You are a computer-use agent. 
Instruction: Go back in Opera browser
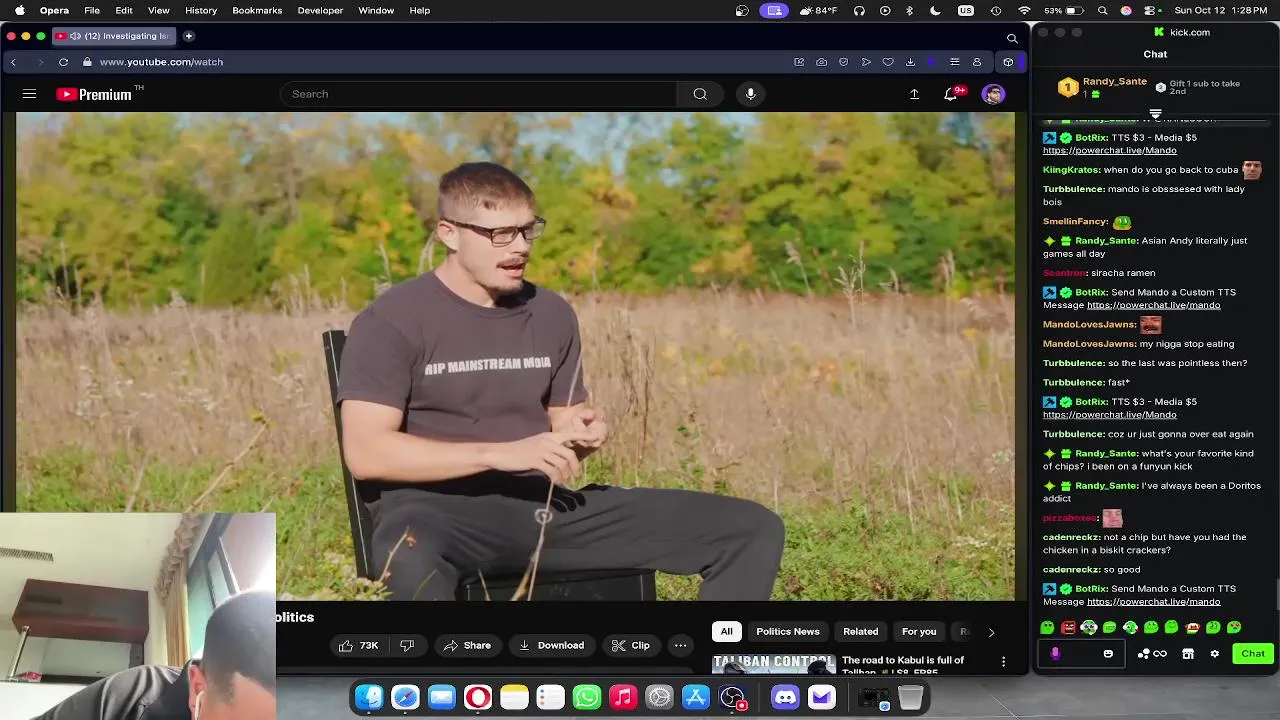(x=13, y=62)
